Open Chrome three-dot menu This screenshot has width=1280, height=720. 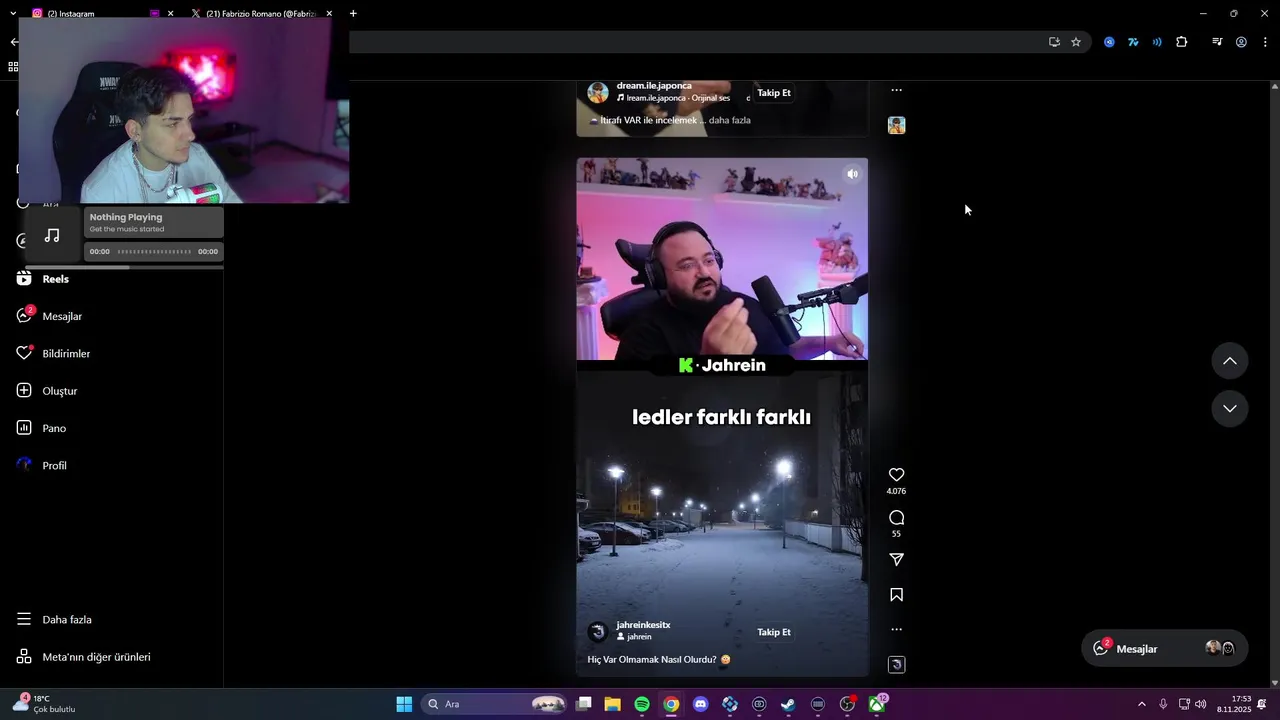click(x=1265, y=42)
